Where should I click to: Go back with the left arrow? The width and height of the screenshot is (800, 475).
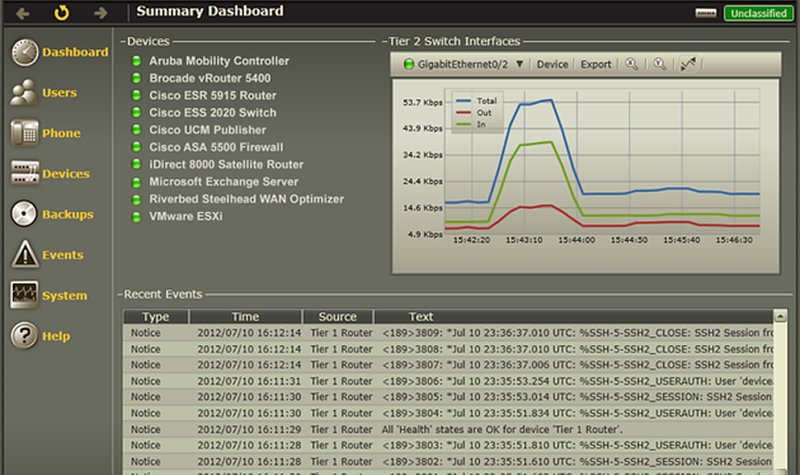click(x=22, y=13)
